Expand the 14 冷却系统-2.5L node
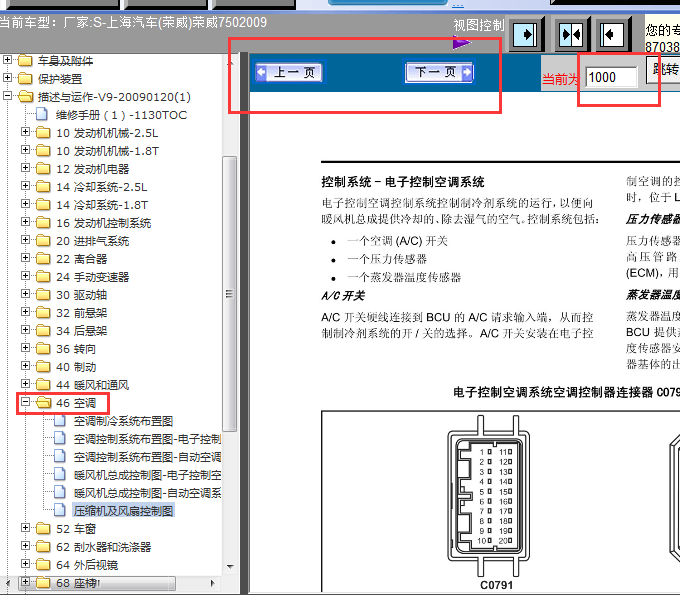This screenshot has width=680, height=595. tap(26, 186)
